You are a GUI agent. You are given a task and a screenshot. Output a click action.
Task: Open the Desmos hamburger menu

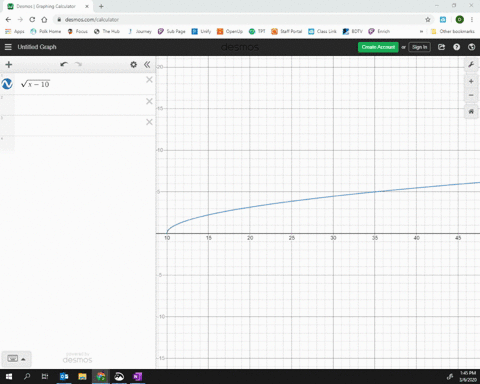click(x=8, y=47)
